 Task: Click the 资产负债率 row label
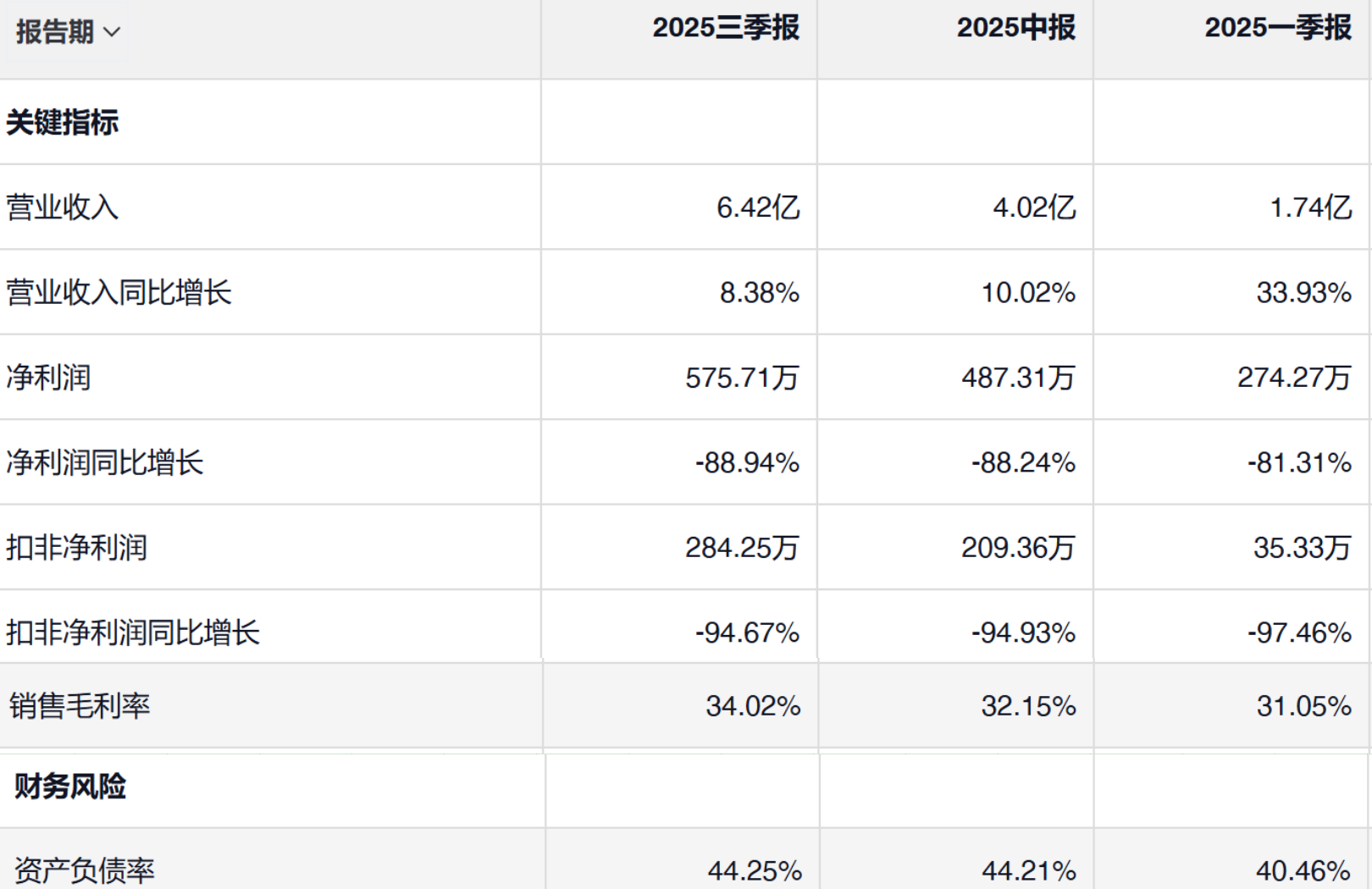click(x=84, y=870)
